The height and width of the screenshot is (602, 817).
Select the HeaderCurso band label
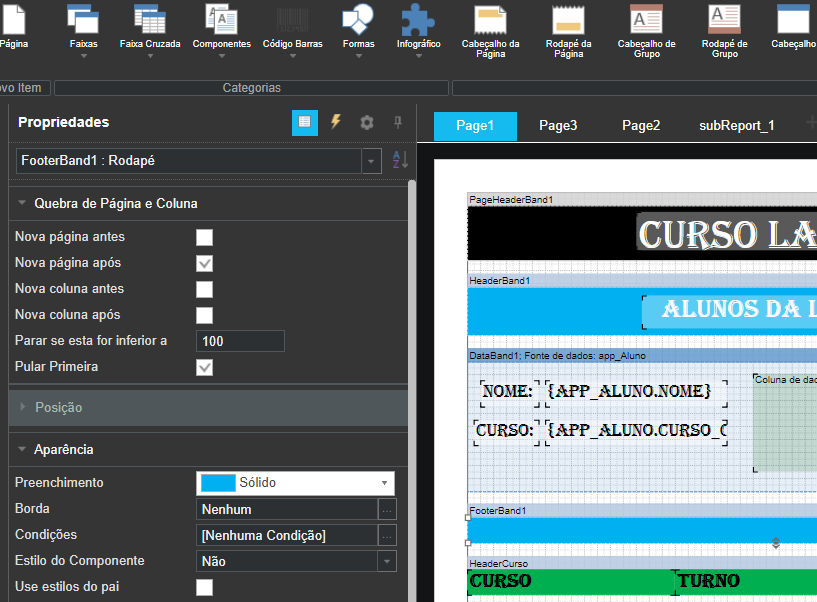[499, 563]
